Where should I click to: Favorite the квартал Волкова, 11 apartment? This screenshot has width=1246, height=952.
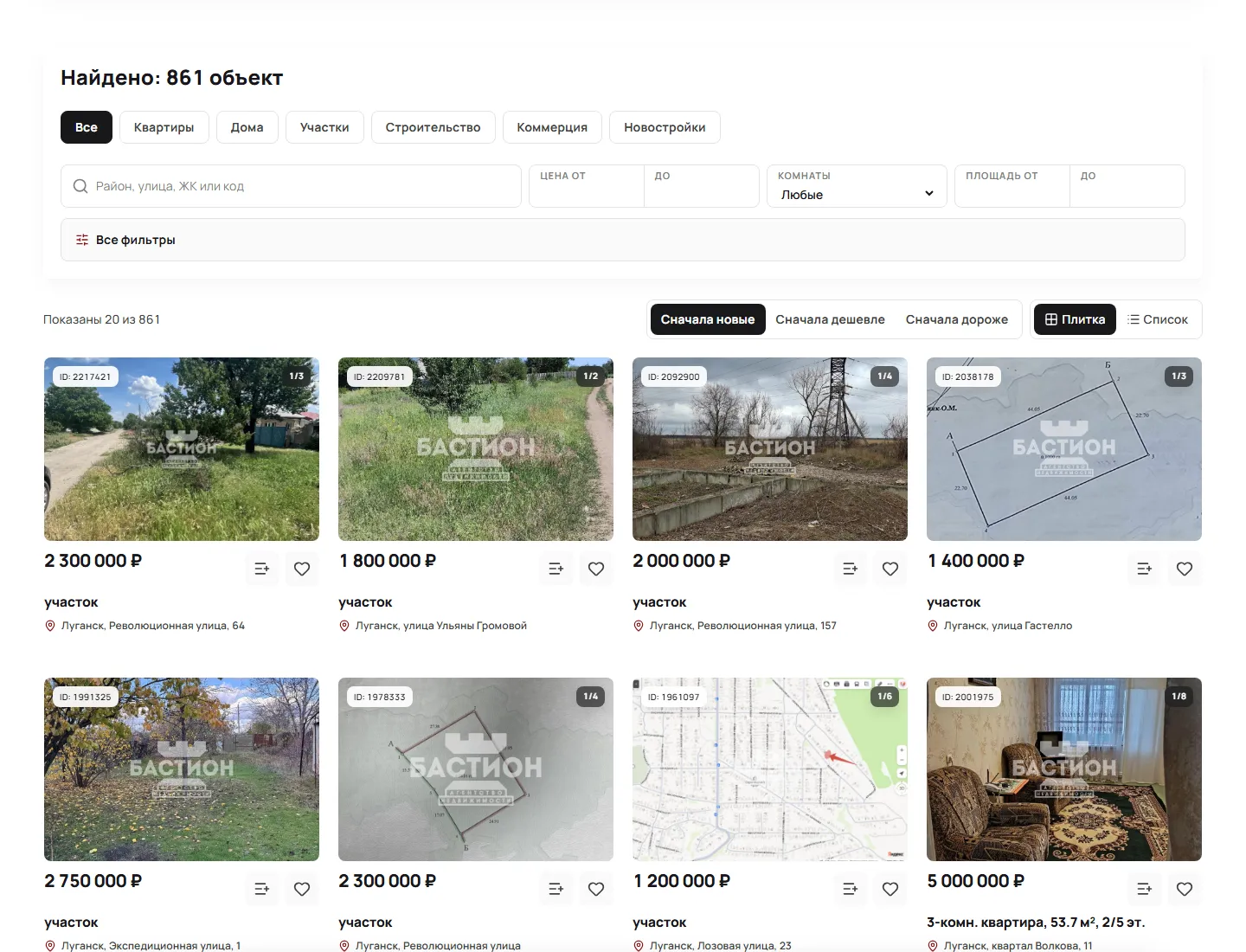[1185, 889]
